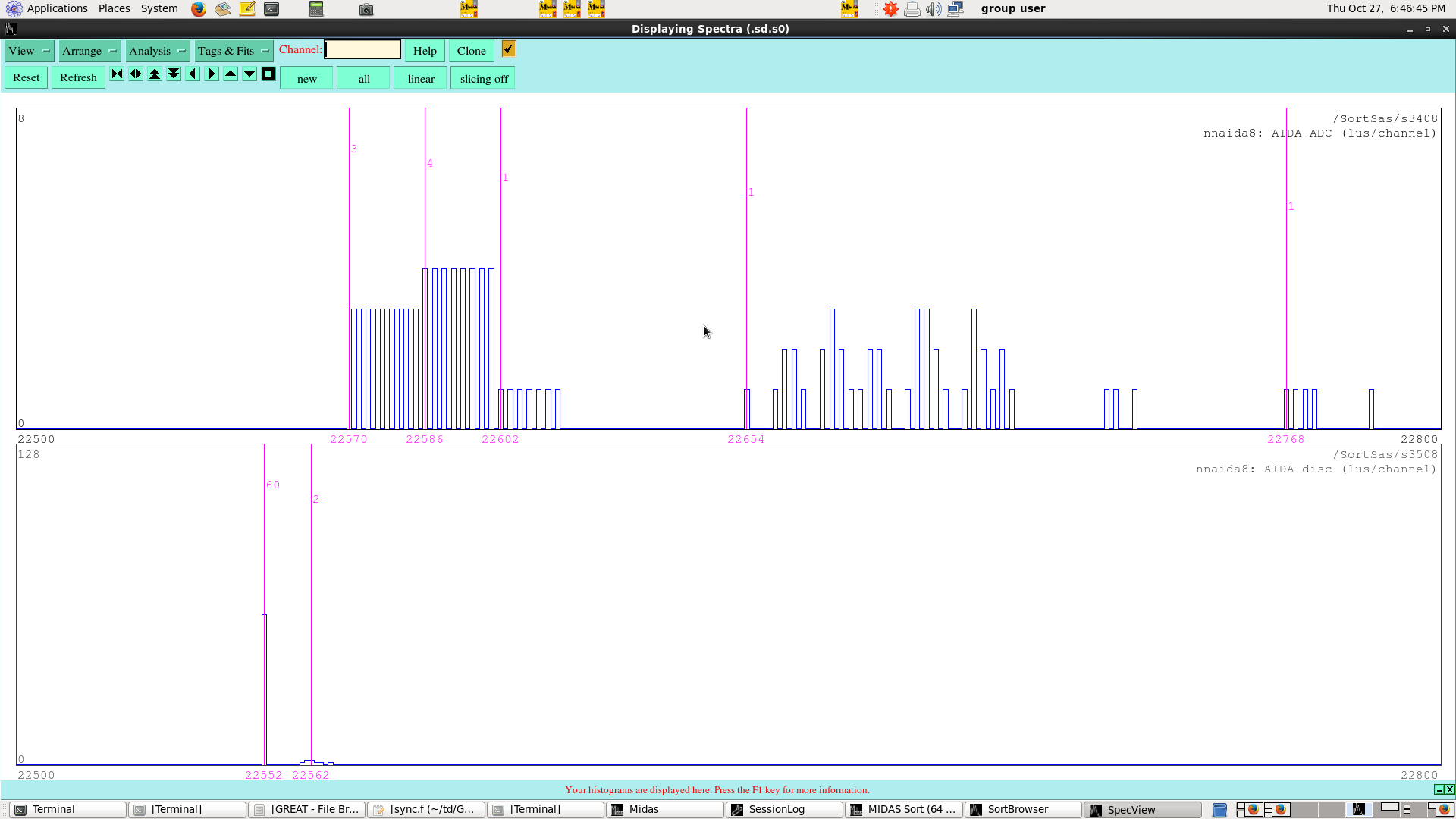
Task: Switch to the first Terminal taskbar window
Action: [x=68, y=810]
